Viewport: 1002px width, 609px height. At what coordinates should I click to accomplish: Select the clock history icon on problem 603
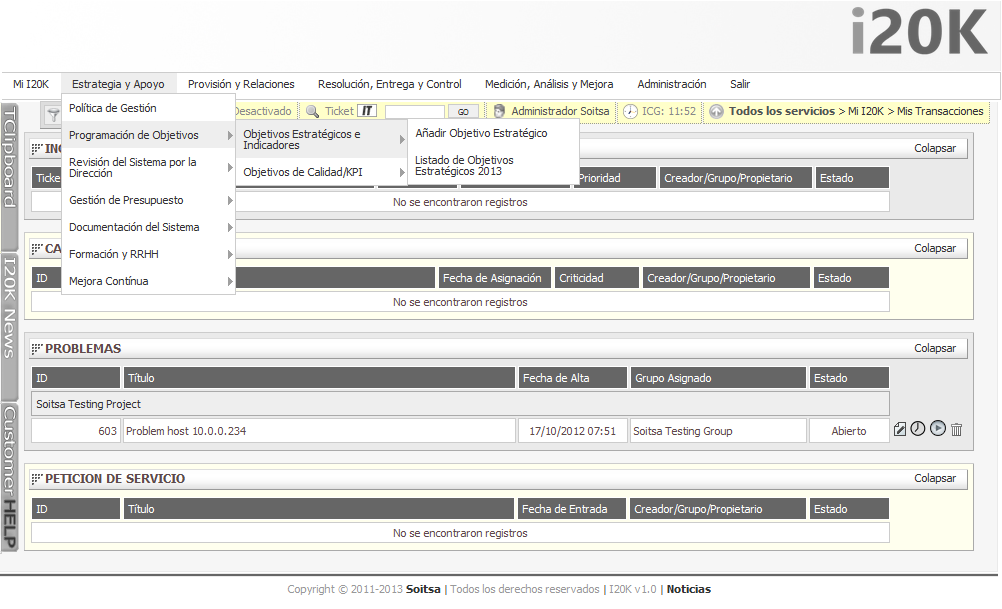919,429
